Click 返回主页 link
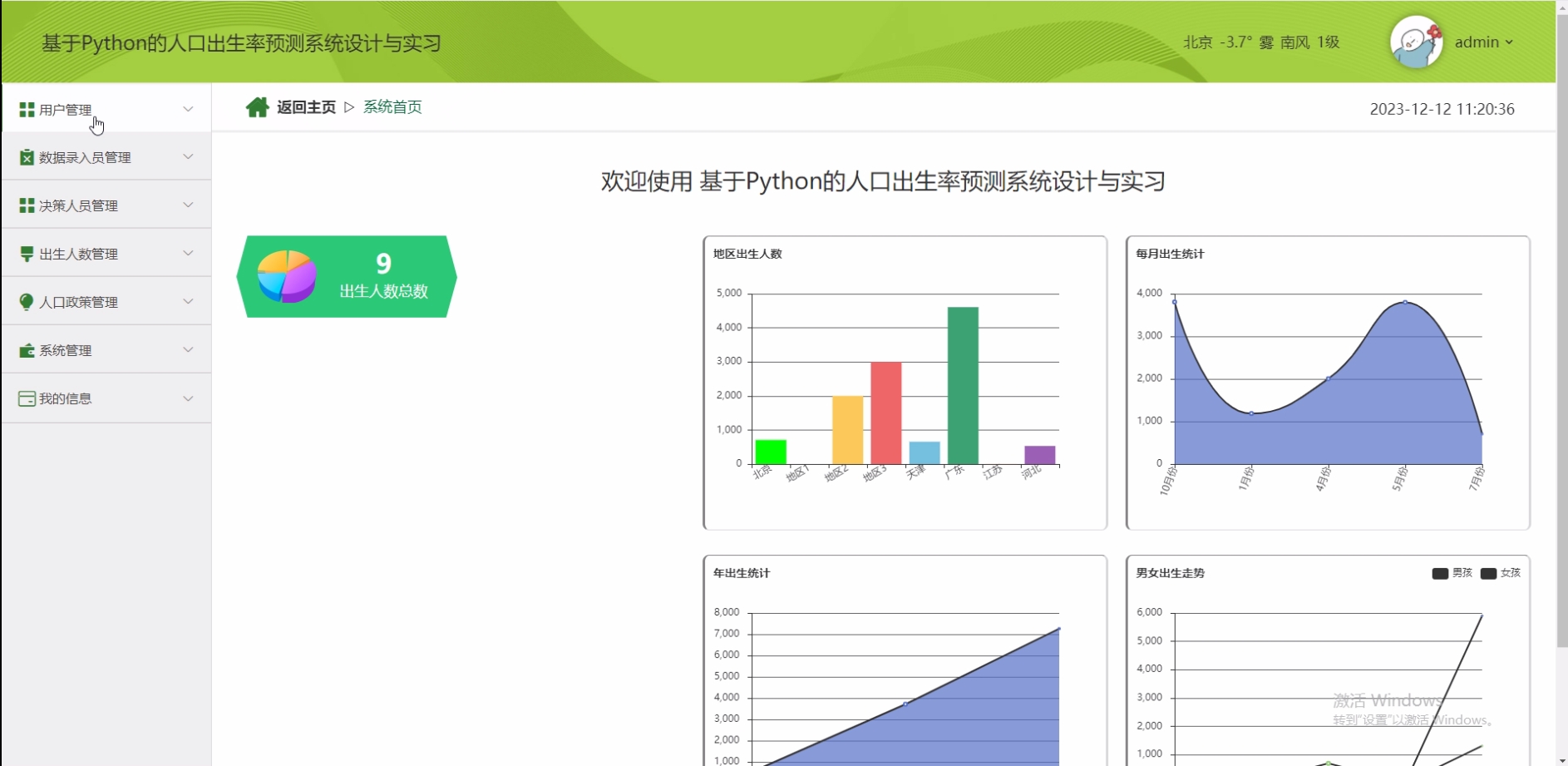 point(307,107)
